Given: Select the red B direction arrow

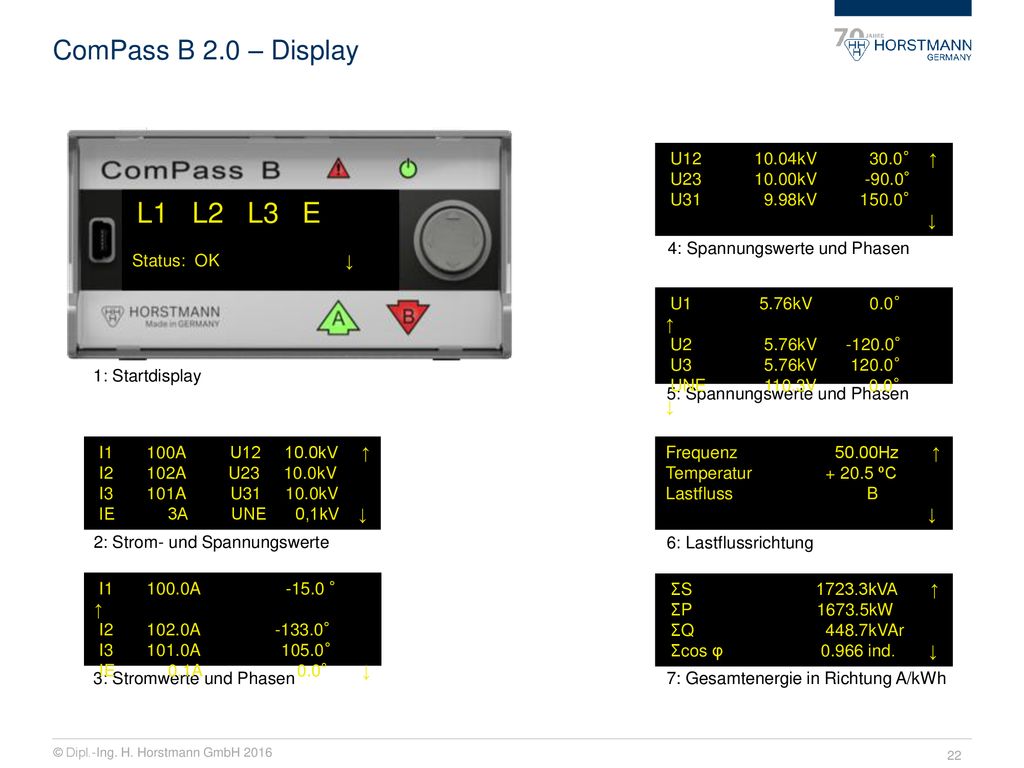Looking at the screenshot, I should tap(408, 317).
